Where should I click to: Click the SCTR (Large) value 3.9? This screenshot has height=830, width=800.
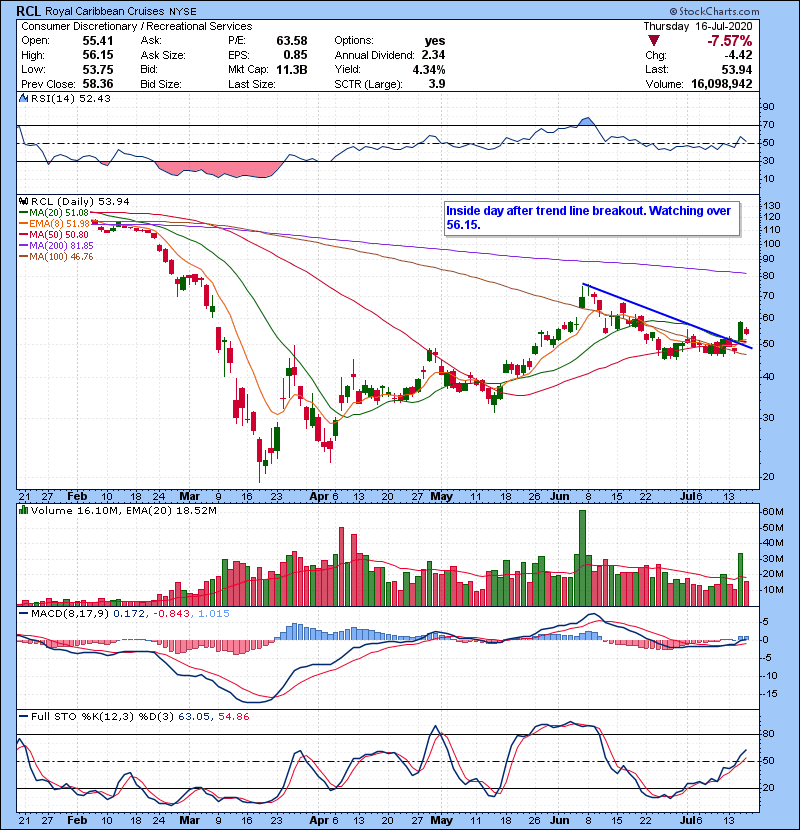click(437, 84)
